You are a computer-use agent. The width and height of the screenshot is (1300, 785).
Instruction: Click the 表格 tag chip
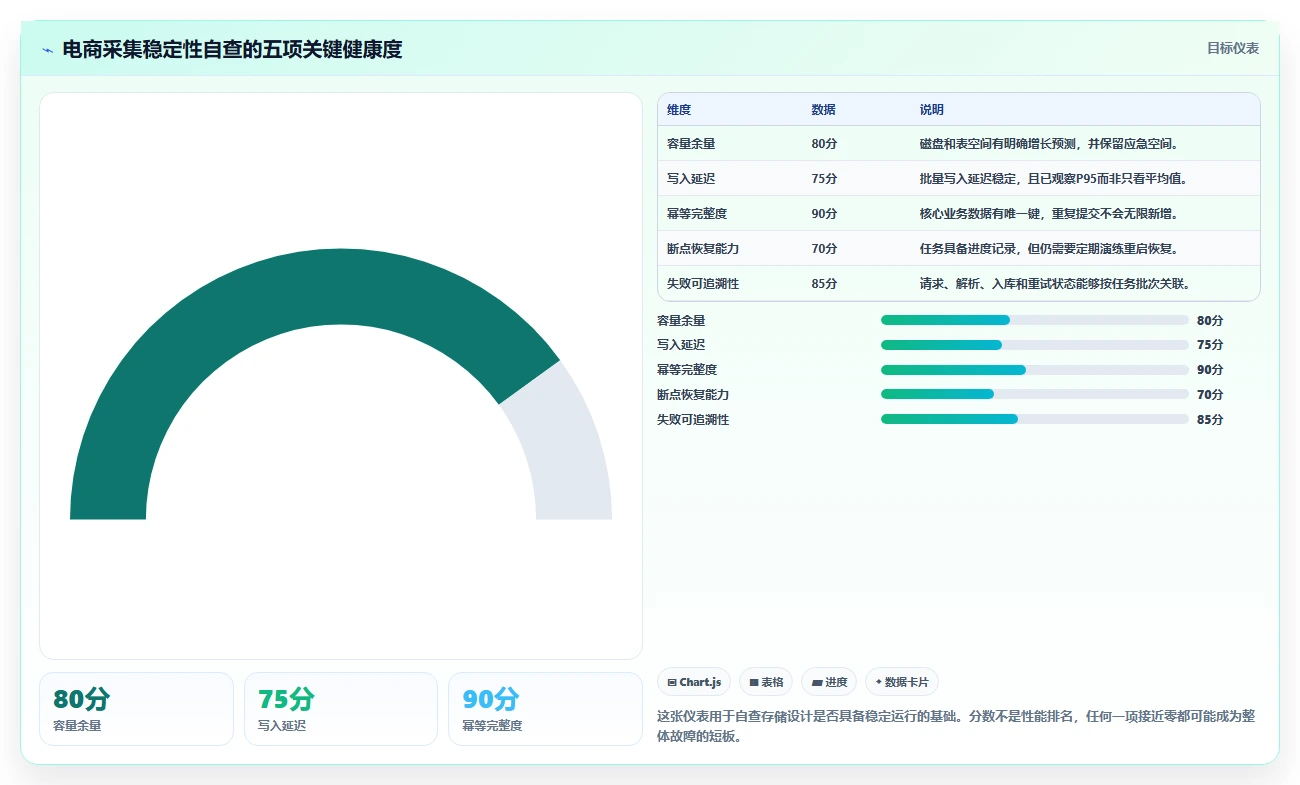766,682
